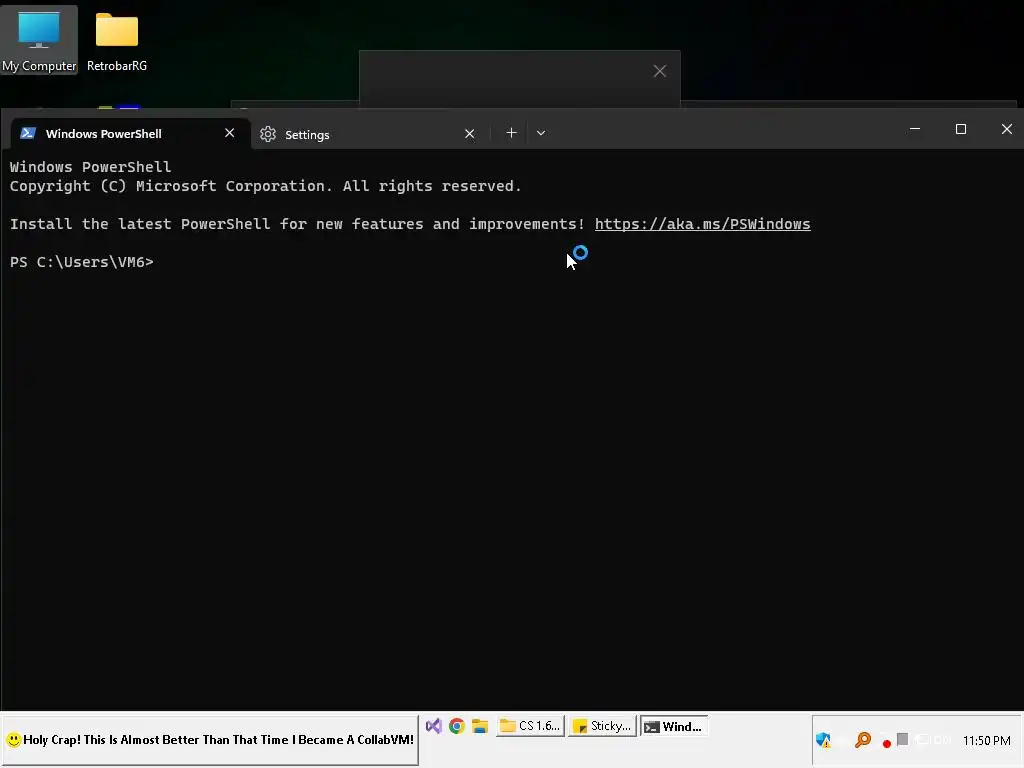Switch to Sticky Notes taskbar button

tap(602, 726)
